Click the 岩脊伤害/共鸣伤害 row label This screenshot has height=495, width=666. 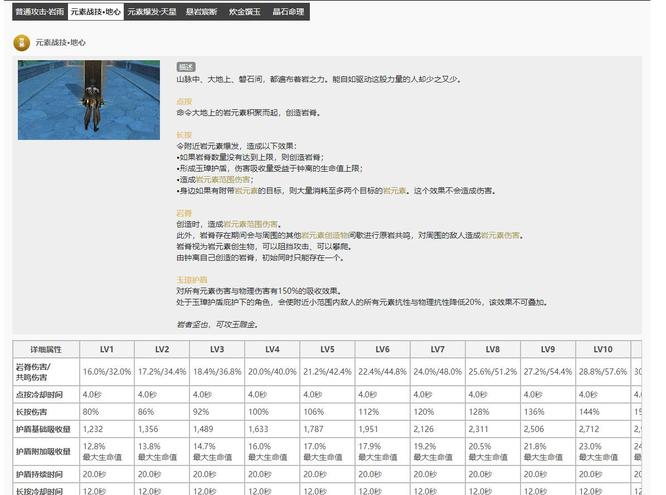tap(46, 372)
